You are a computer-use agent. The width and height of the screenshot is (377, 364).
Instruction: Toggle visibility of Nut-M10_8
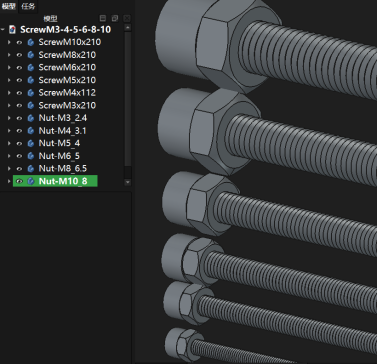coord(19,181)
